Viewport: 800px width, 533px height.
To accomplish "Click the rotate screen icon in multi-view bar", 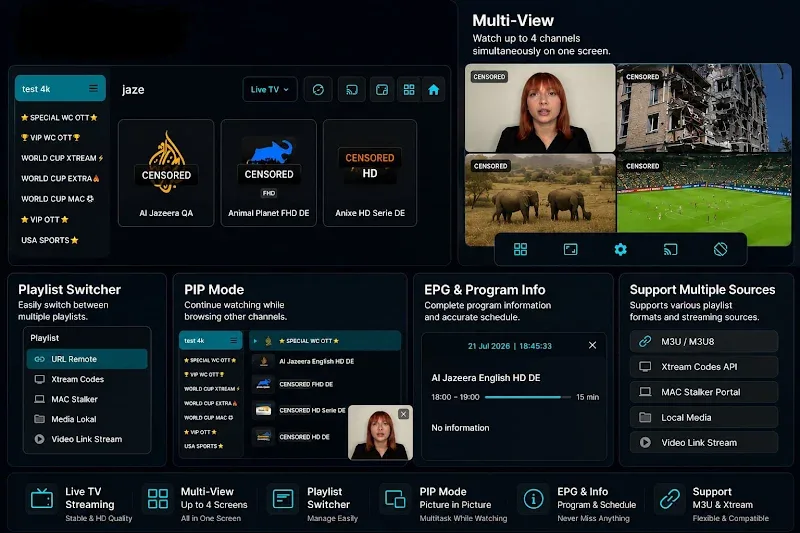I will click(720, 249).
